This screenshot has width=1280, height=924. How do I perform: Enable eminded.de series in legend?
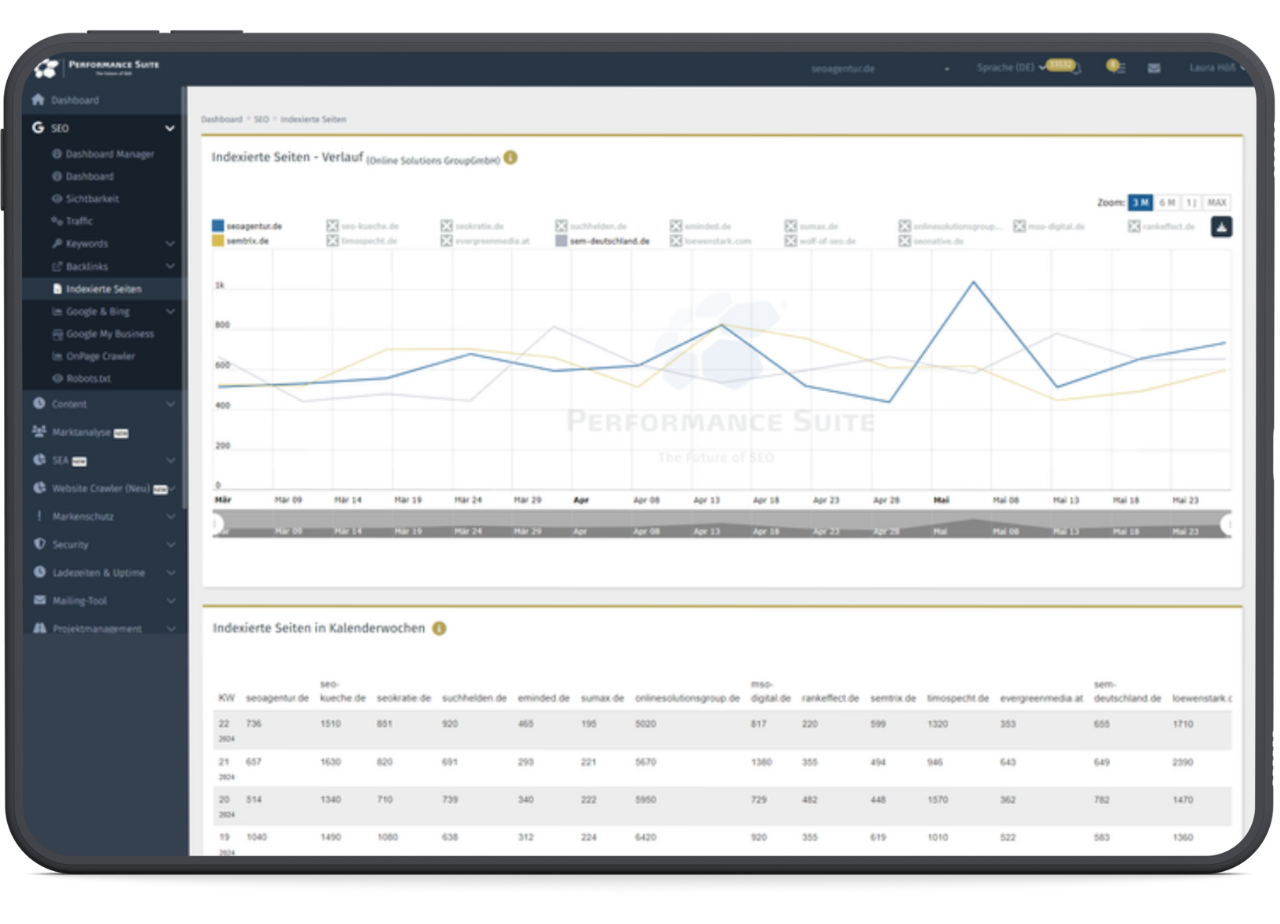(701, 227)
